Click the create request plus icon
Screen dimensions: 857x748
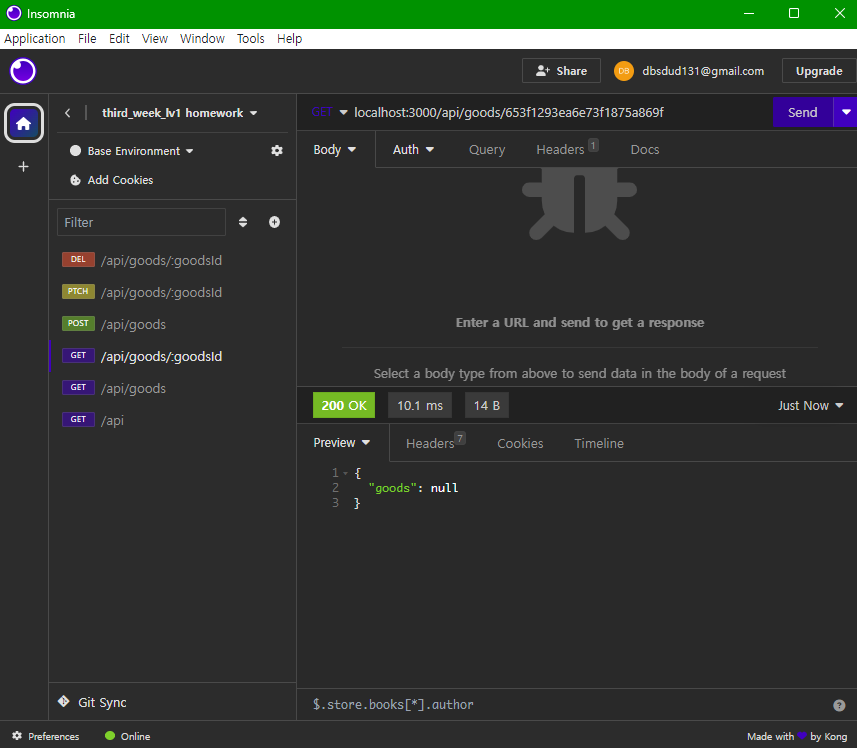tap(274, 222)
